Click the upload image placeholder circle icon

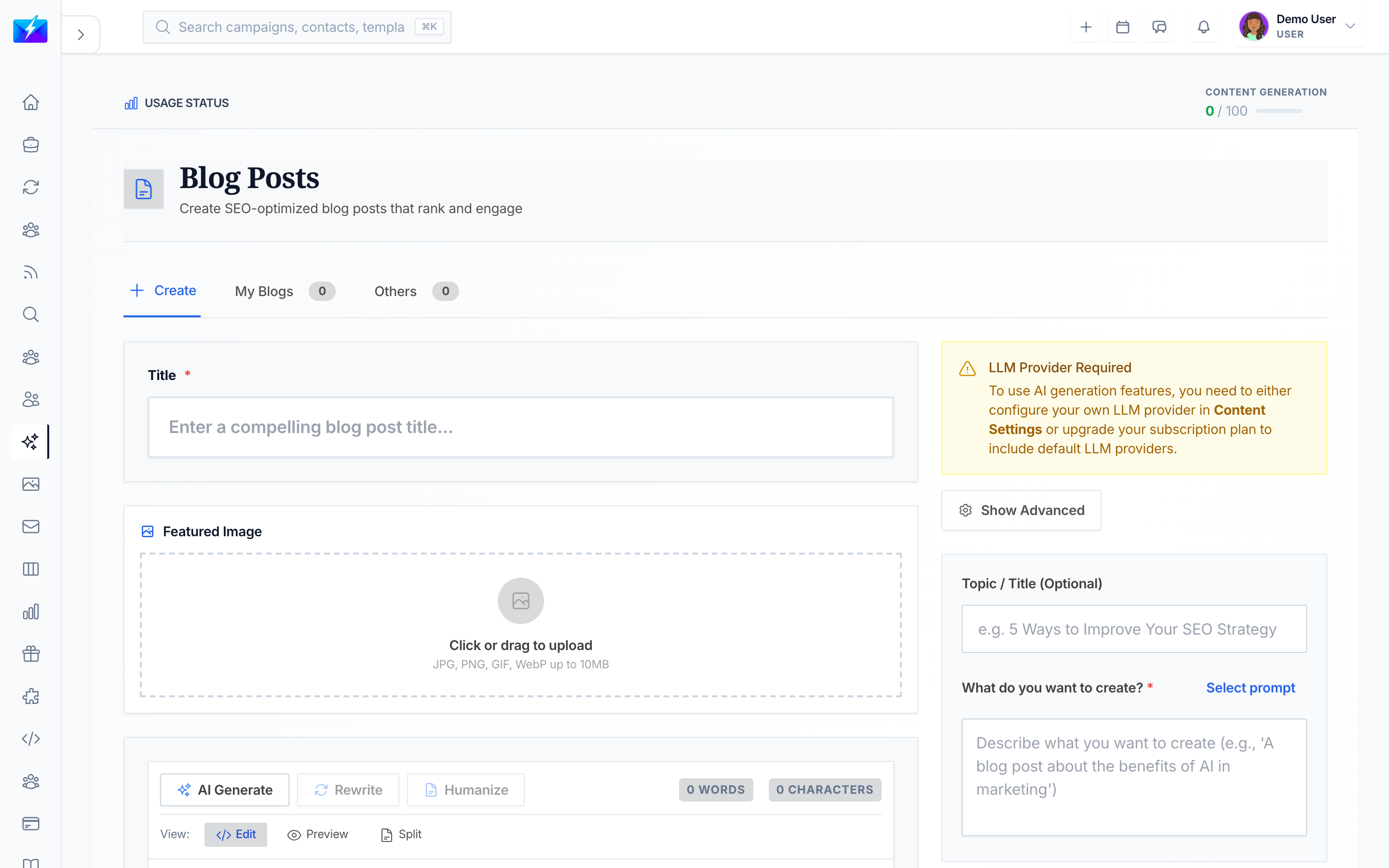pyautogui.click(x=520, y=600)
